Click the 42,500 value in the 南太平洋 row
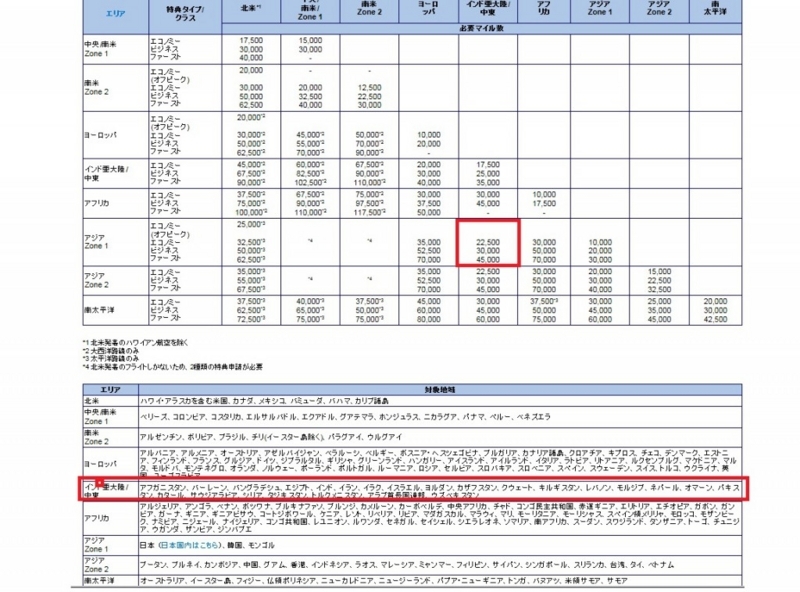Screen dimensions: 800x592 click(x=715, y=319)
